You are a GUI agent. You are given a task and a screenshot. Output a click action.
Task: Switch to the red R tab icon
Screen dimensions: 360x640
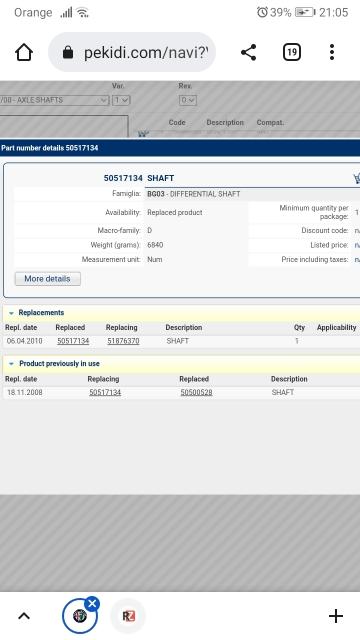pos(129,616)
